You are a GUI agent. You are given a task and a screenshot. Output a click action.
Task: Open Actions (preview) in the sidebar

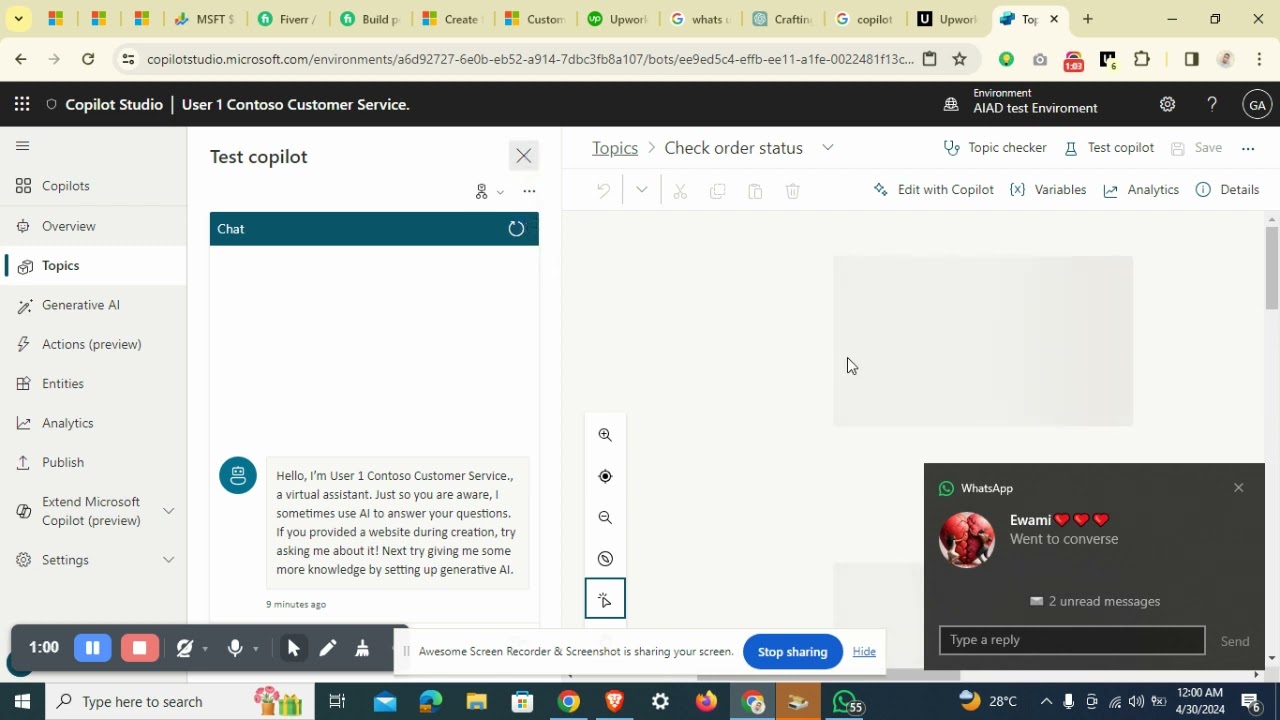pos(93,344)
